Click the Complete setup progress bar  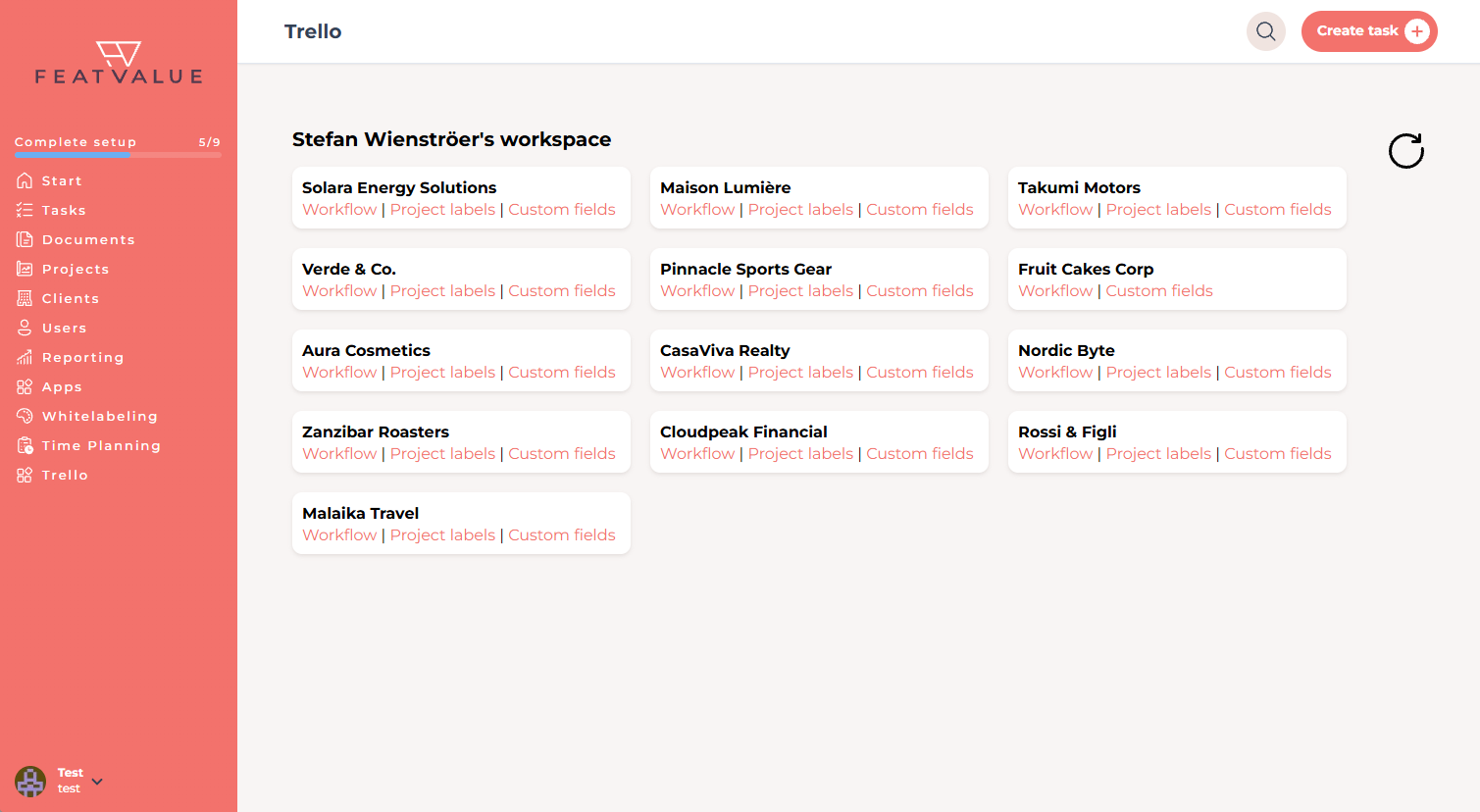pyautogui.click(x=118, y=155)
